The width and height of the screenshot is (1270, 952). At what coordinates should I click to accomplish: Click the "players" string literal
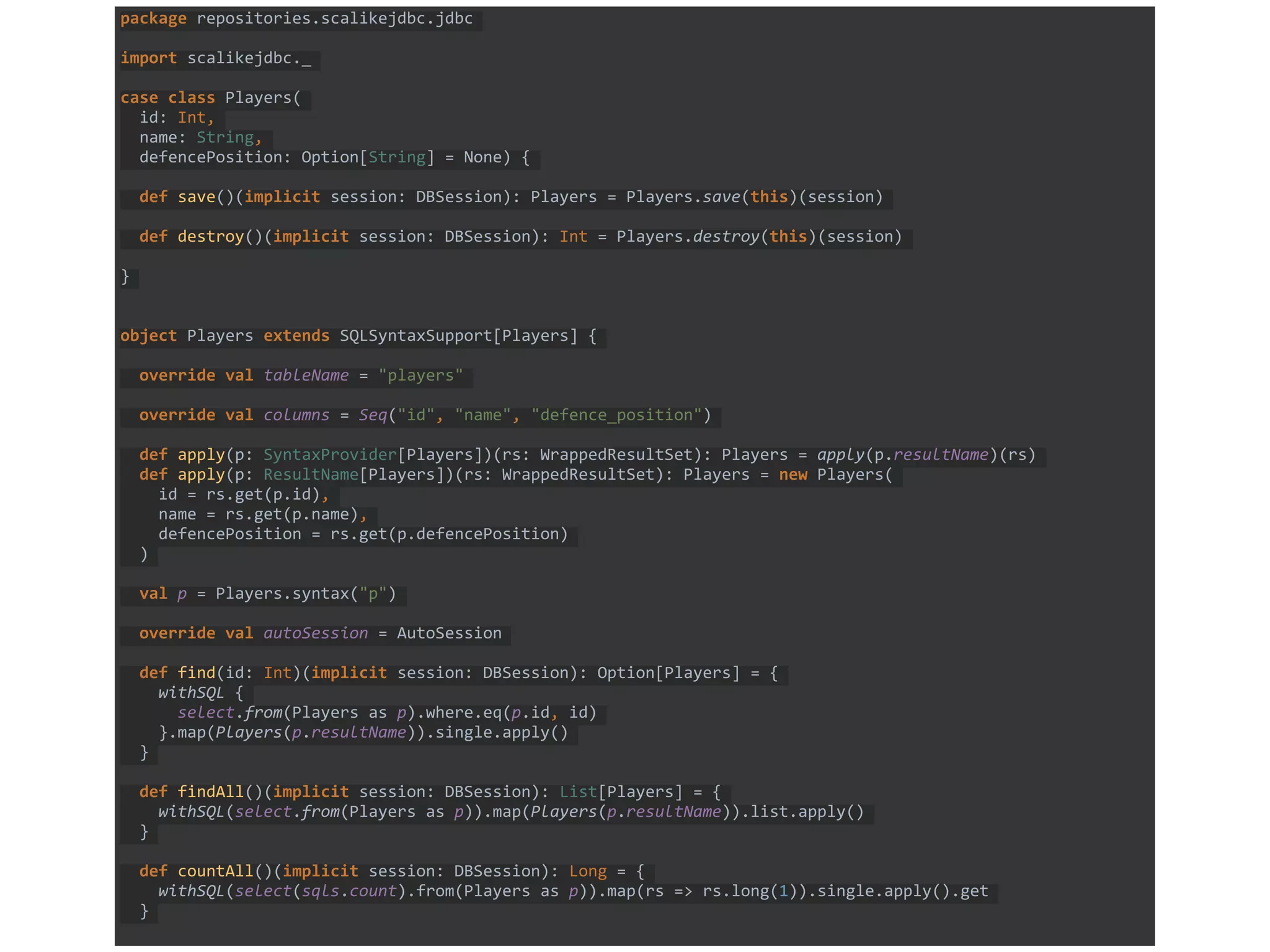point(421,376)
